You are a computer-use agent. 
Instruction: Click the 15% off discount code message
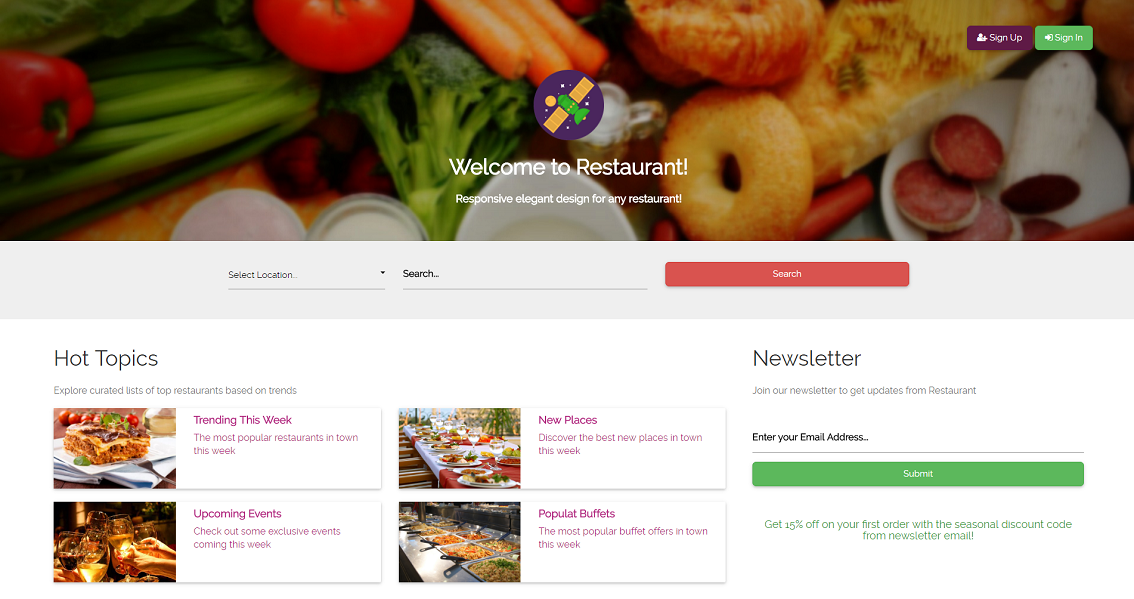(x=918, y=530)
